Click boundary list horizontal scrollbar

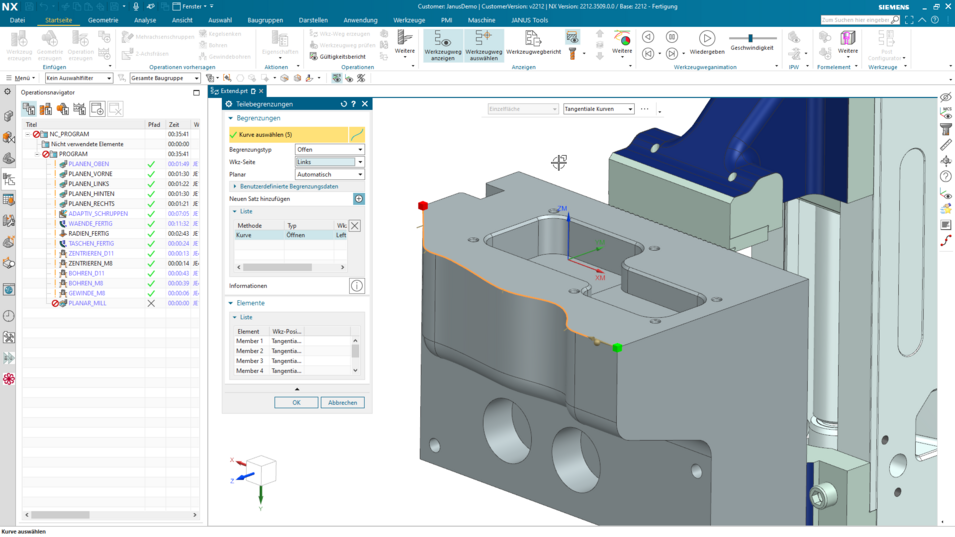pyautogui.click(x=278, y=267)
